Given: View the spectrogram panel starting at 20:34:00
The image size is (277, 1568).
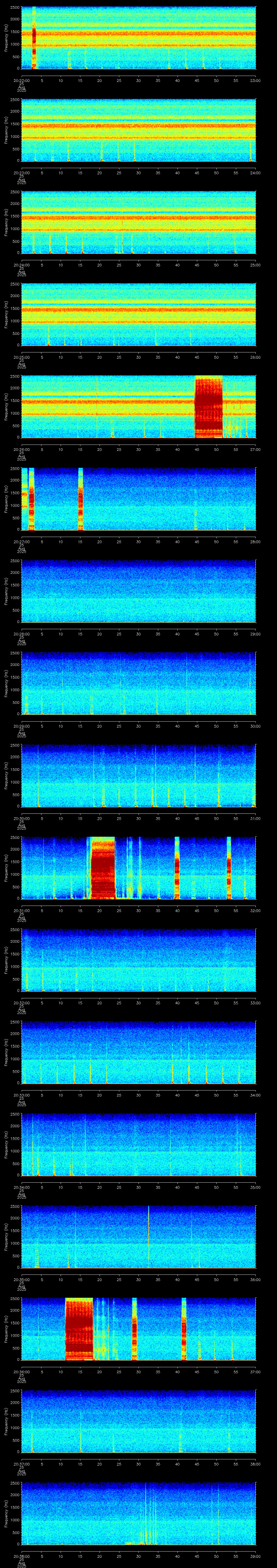Looking at the screenshot, I should pyautogui.click(x=138, y=1145).
